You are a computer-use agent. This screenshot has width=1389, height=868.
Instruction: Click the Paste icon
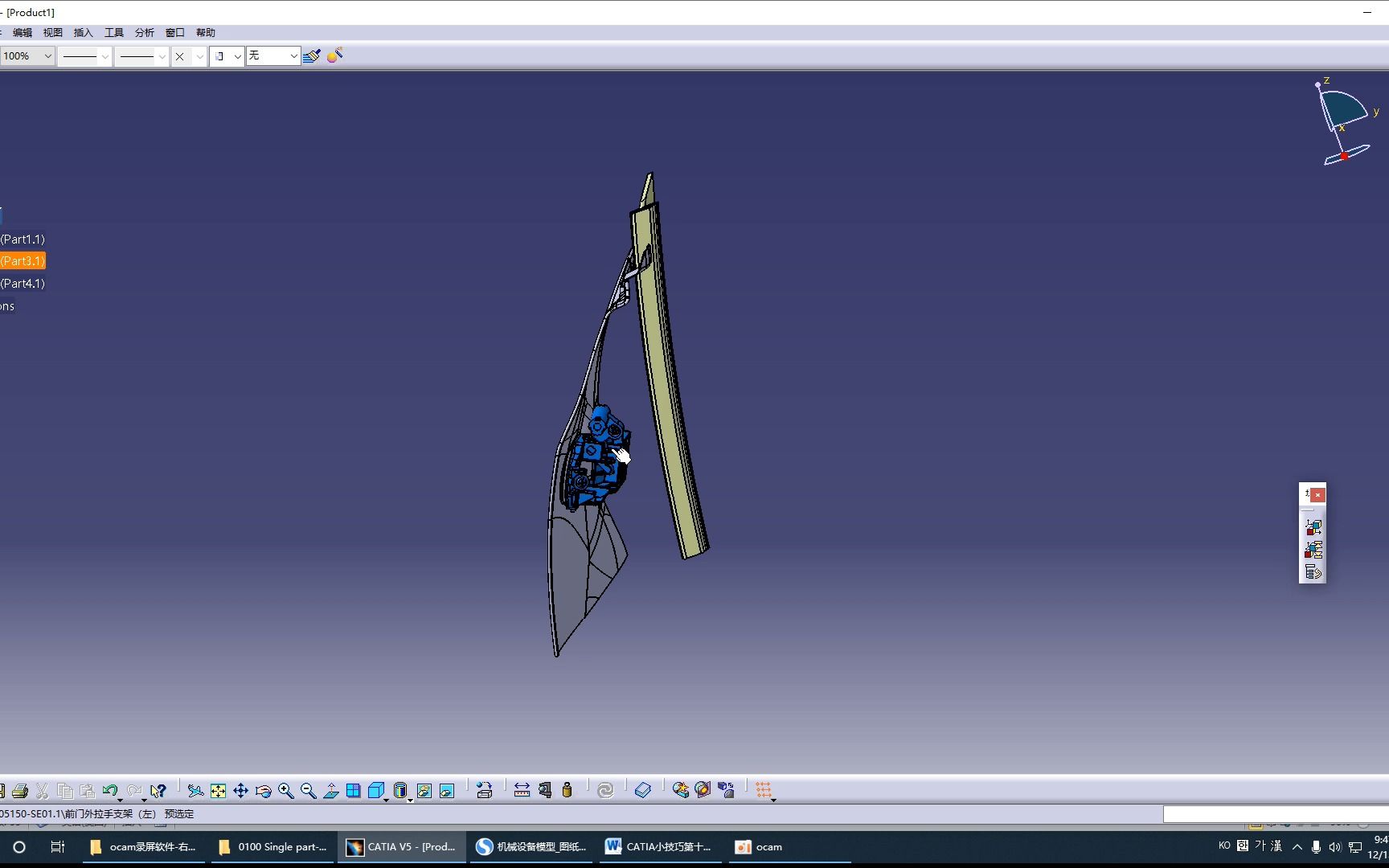88,791
